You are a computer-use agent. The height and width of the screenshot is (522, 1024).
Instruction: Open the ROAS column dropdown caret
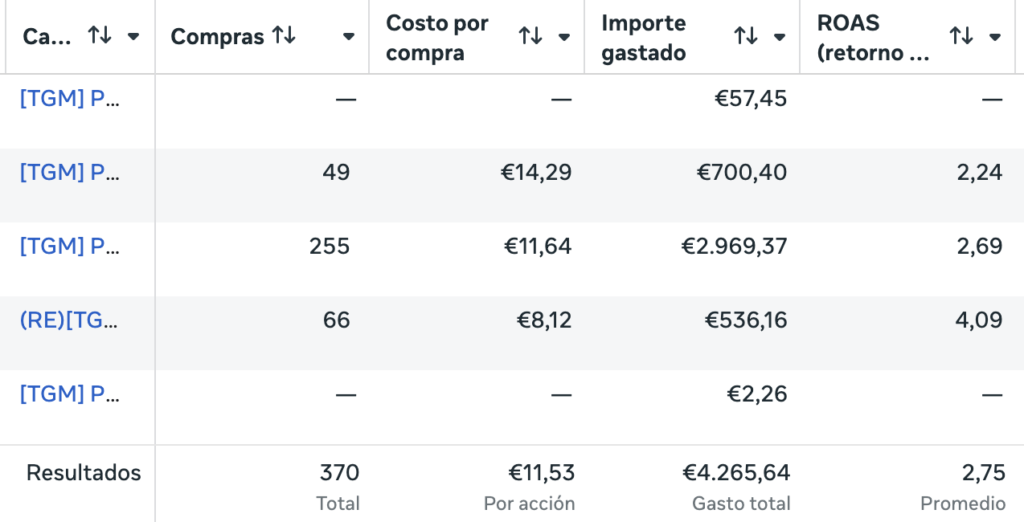click(x=995, y=37)
